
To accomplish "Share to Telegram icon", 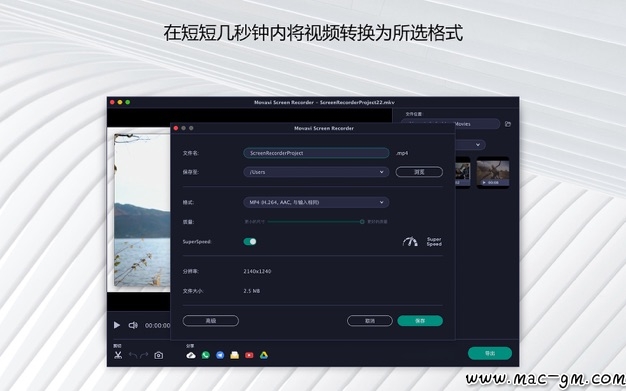I will [x=220, y=355].
